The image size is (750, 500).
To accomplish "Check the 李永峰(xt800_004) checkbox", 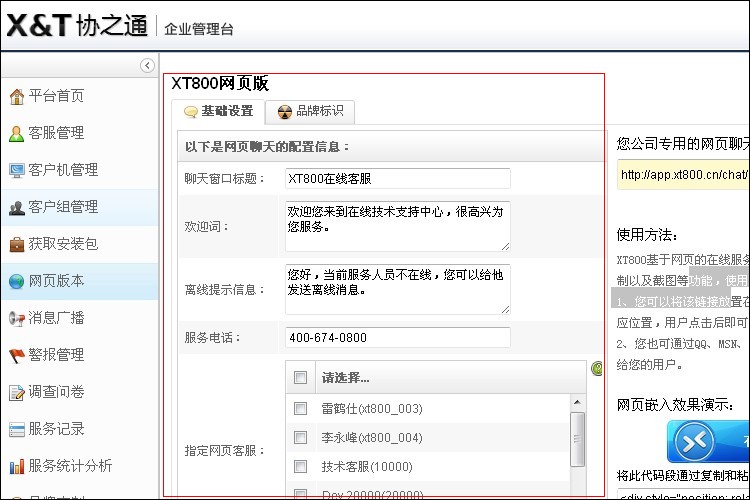I will click(x=300, y=437).
